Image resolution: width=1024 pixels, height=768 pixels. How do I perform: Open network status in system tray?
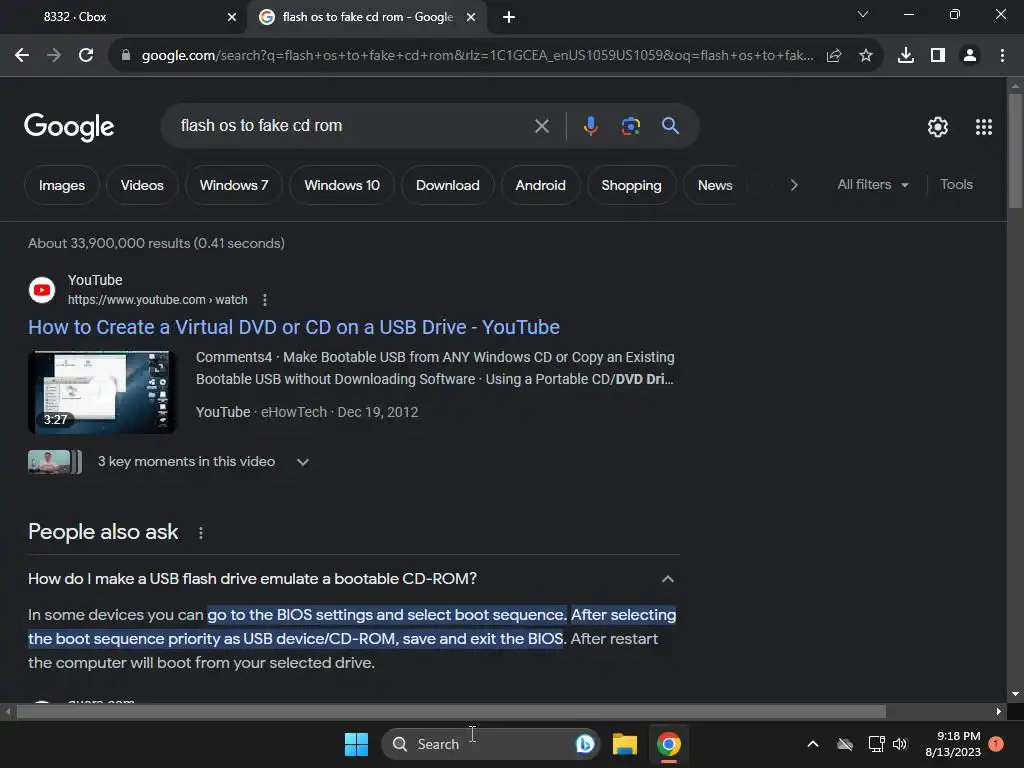pyautogui.click(x=876, y=744)
